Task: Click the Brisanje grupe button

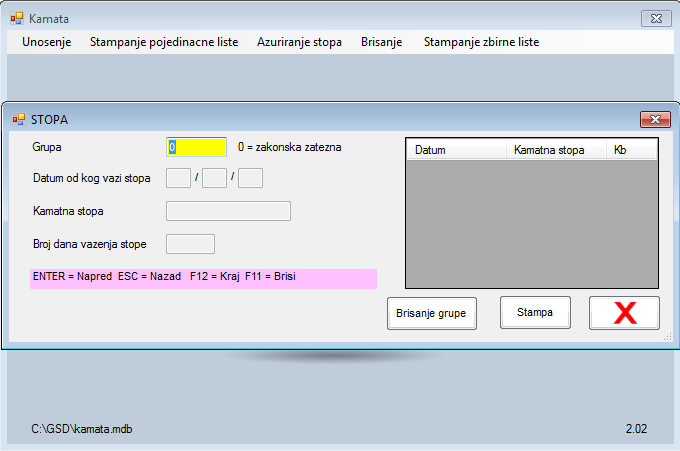Action: pyautogui.click(x=432, y=313)
